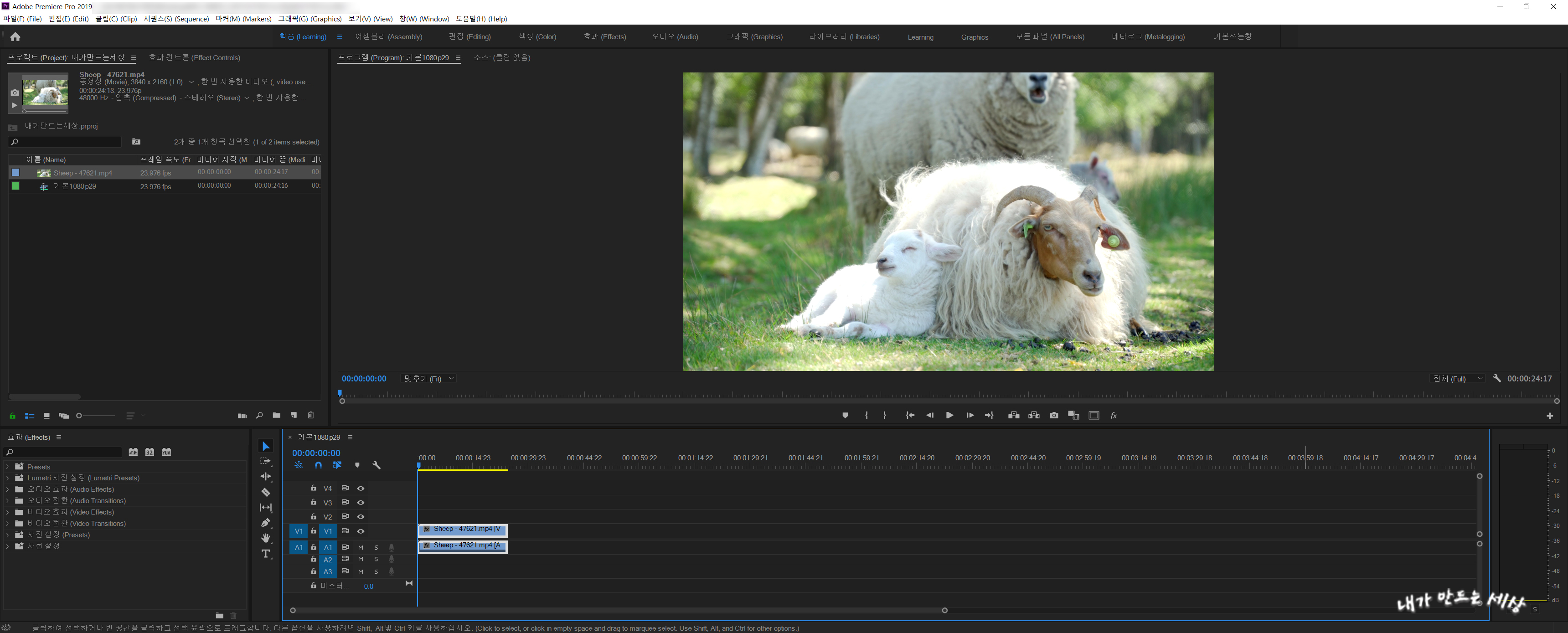Open Program monitor wrench settings
The height and width of the screenshot is (633, 1568).
coord(1497,378)
